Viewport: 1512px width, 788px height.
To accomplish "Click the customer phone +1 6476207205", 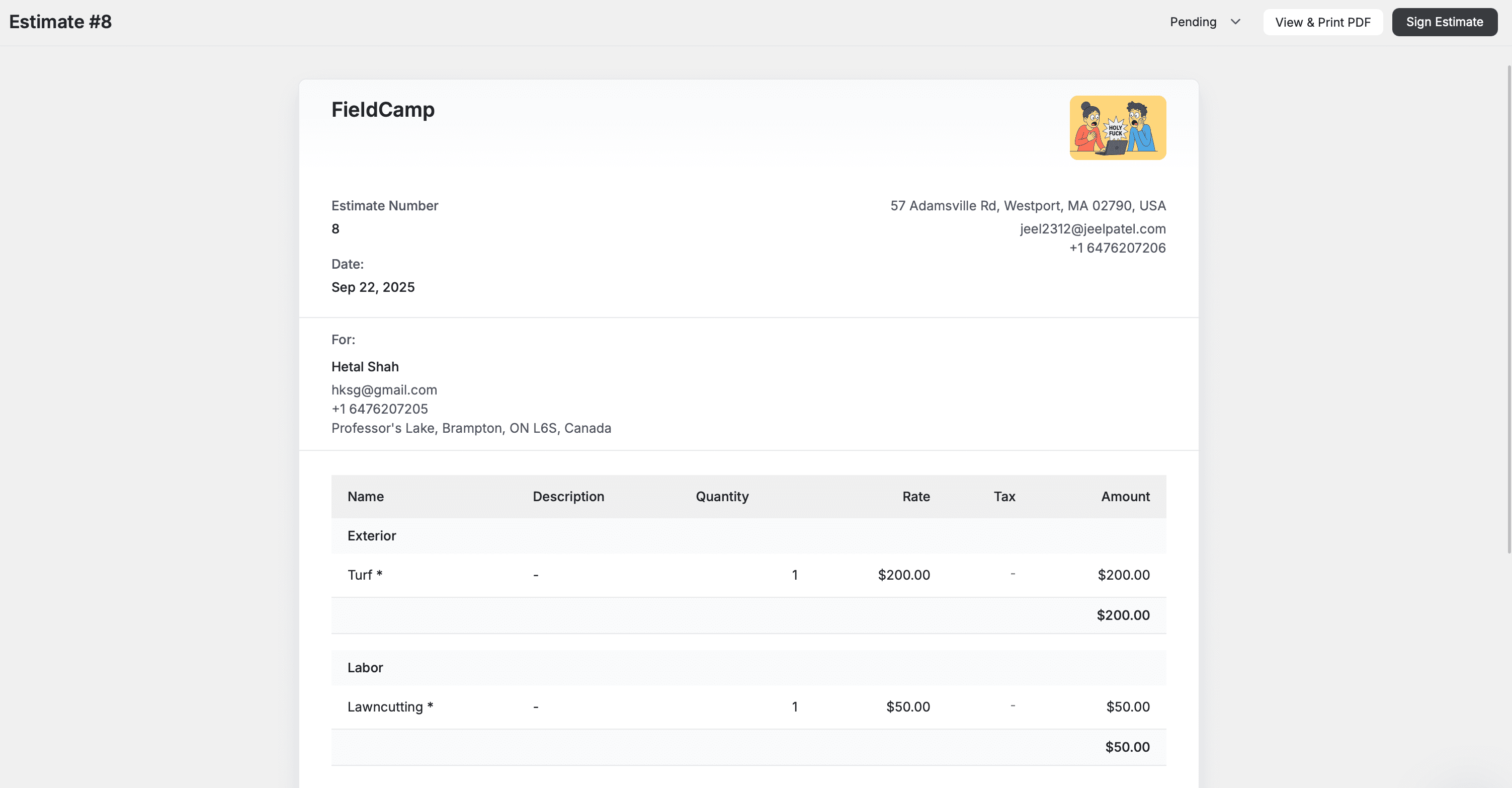I will pyautogui.click(x=380, y=409).
